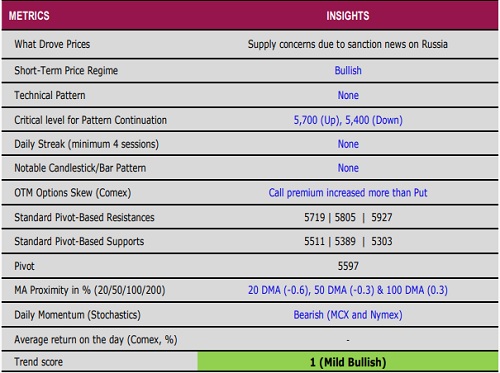Select the Supply concerns sanction news text

click(348, 44)
